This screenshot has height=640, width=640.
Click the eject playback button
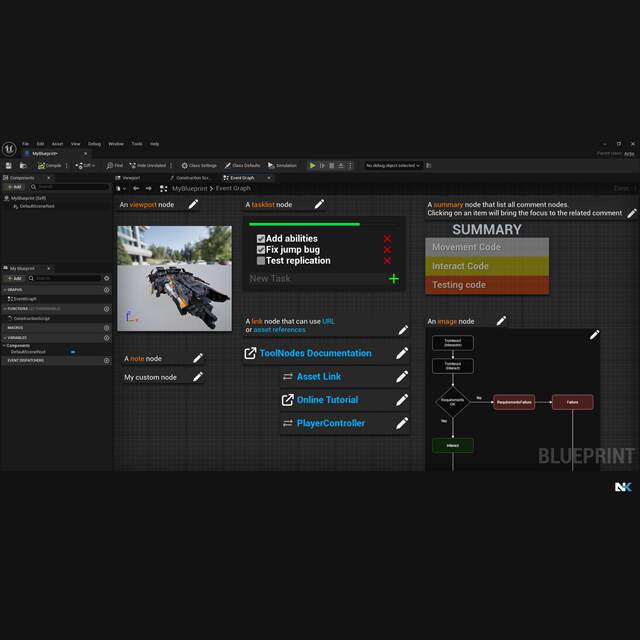pos(341,165)
